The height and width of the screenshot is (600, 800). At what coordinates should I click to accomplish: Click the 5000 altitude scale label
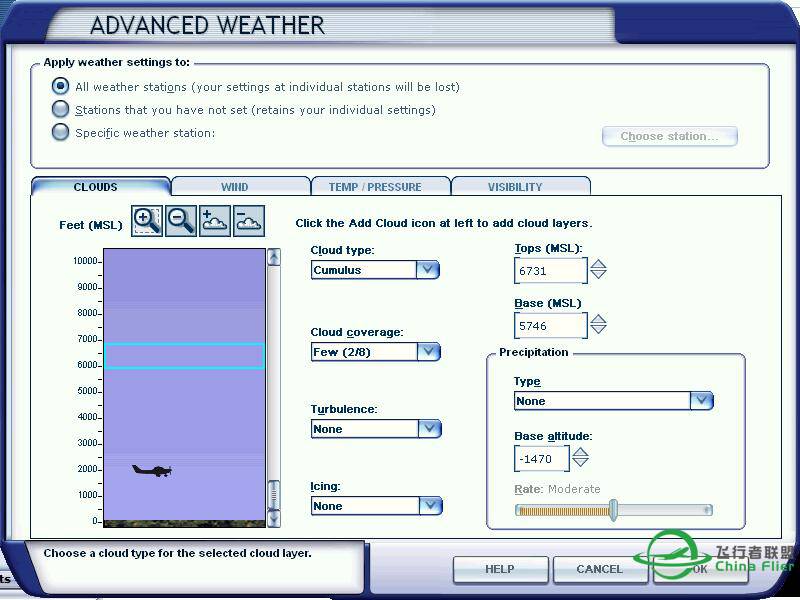[x=87, y=391]
